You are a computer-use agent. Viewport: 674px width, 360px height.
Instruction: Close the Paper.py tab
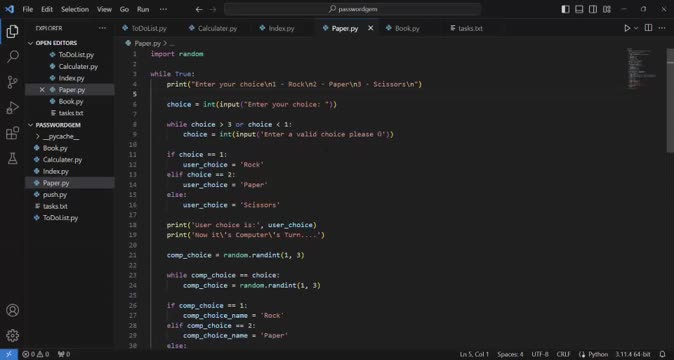pyautogui.click(x=371, y=28)
